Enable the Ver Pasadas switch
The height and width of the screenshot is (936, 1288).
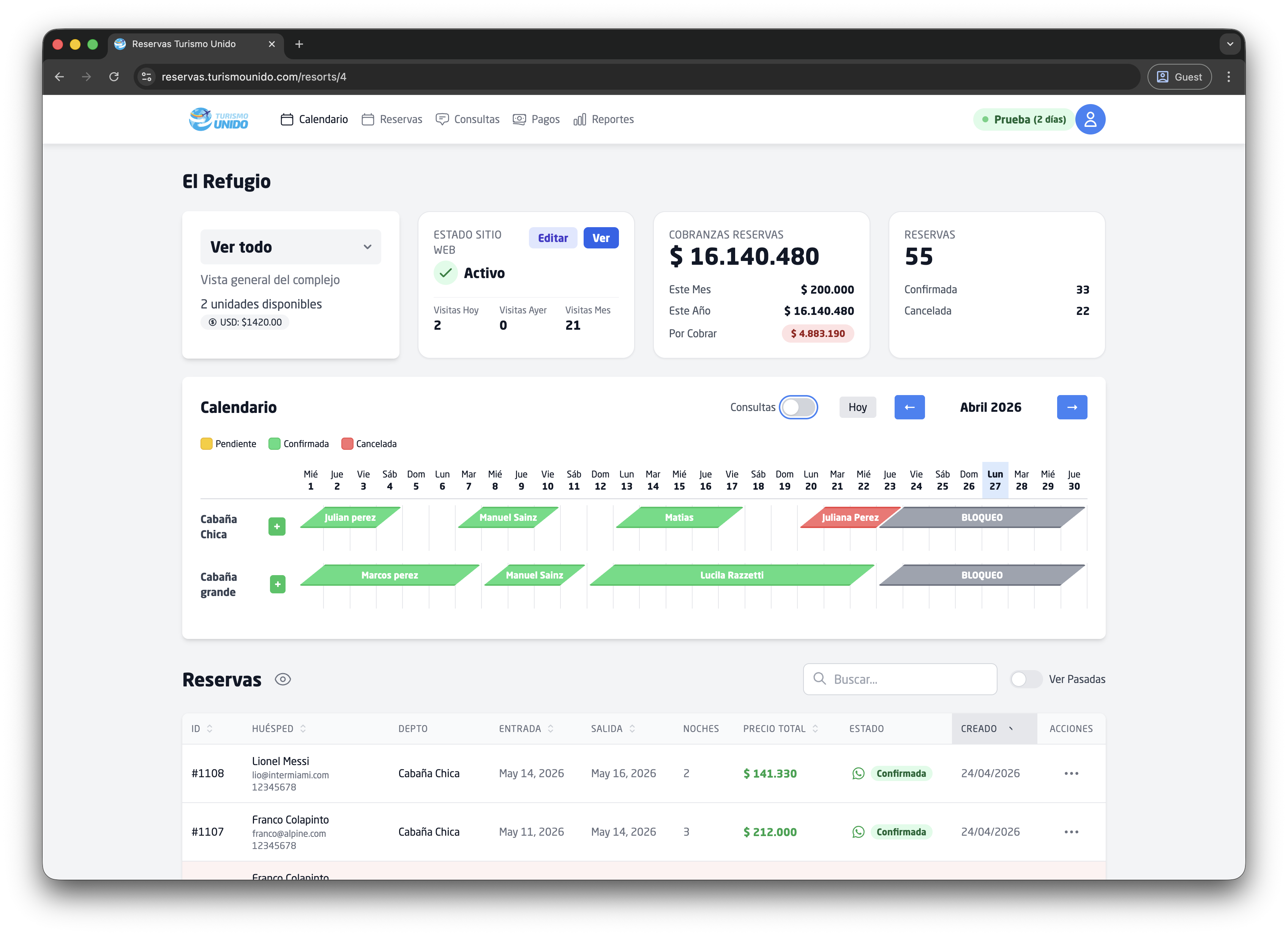(1026, 679)
